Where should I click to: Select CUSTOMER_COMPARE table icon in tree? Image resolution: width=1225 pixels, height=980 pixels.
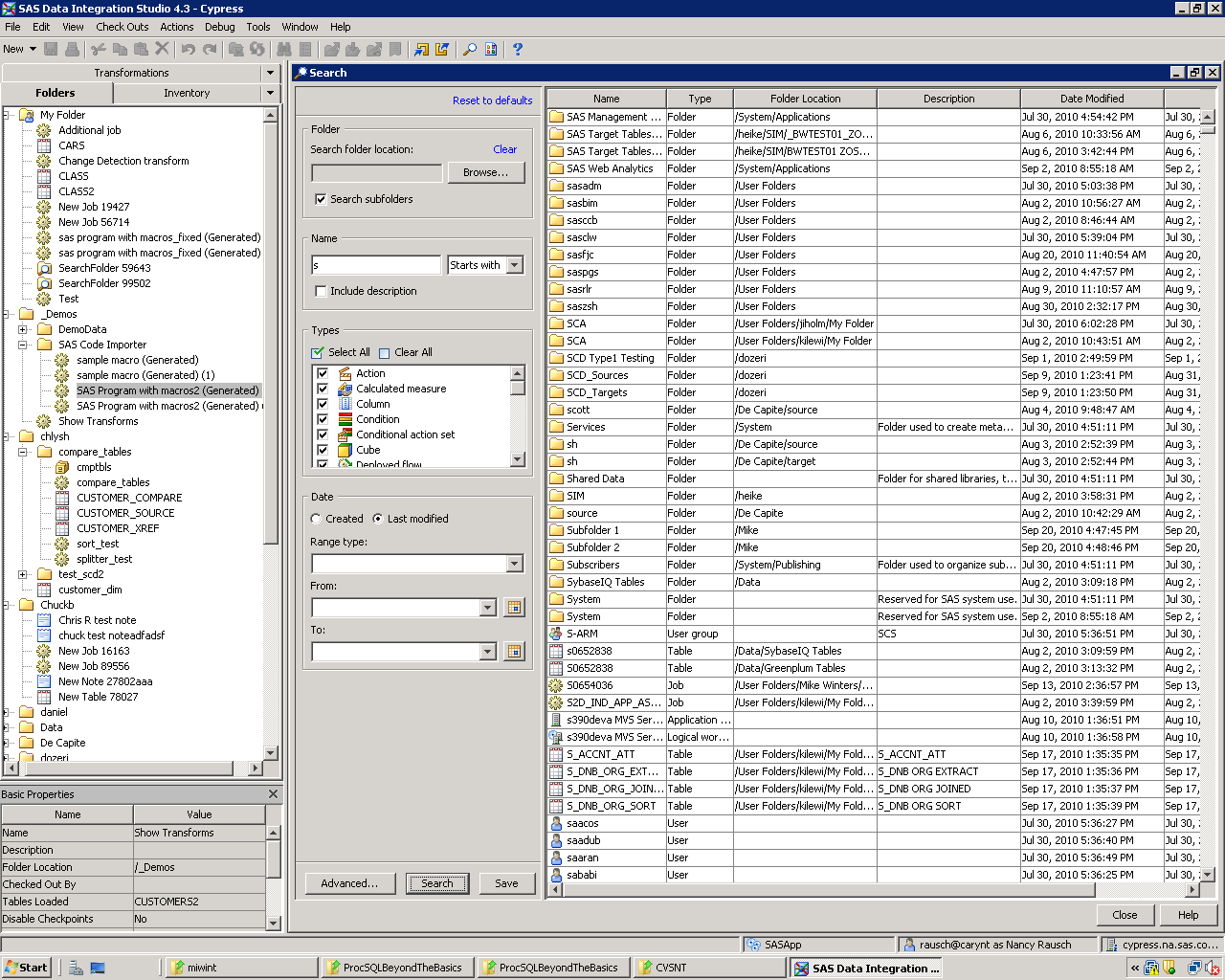[62, 498]
